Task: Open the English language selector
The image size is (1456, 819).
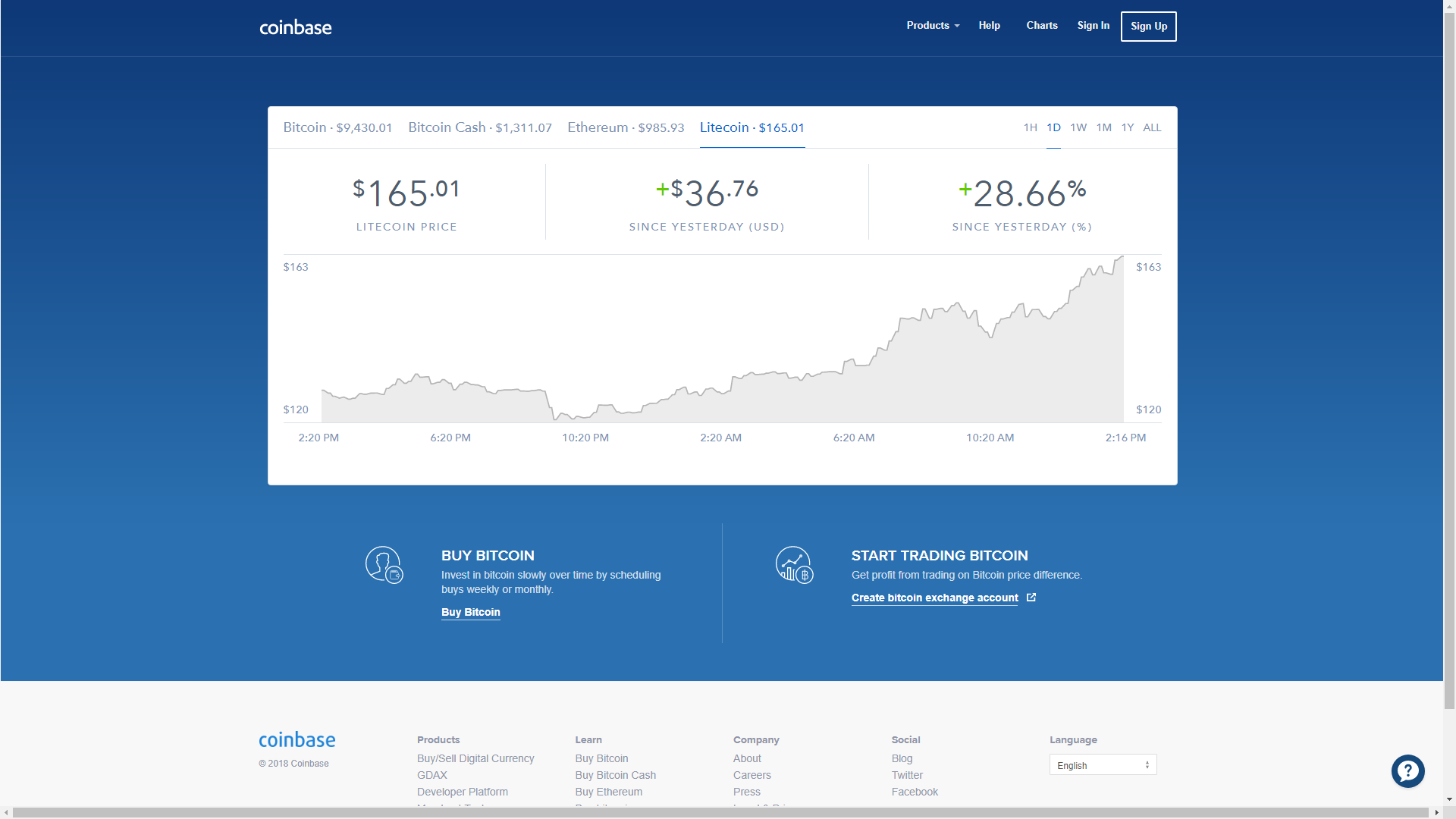Action: tap(1103, 764)
